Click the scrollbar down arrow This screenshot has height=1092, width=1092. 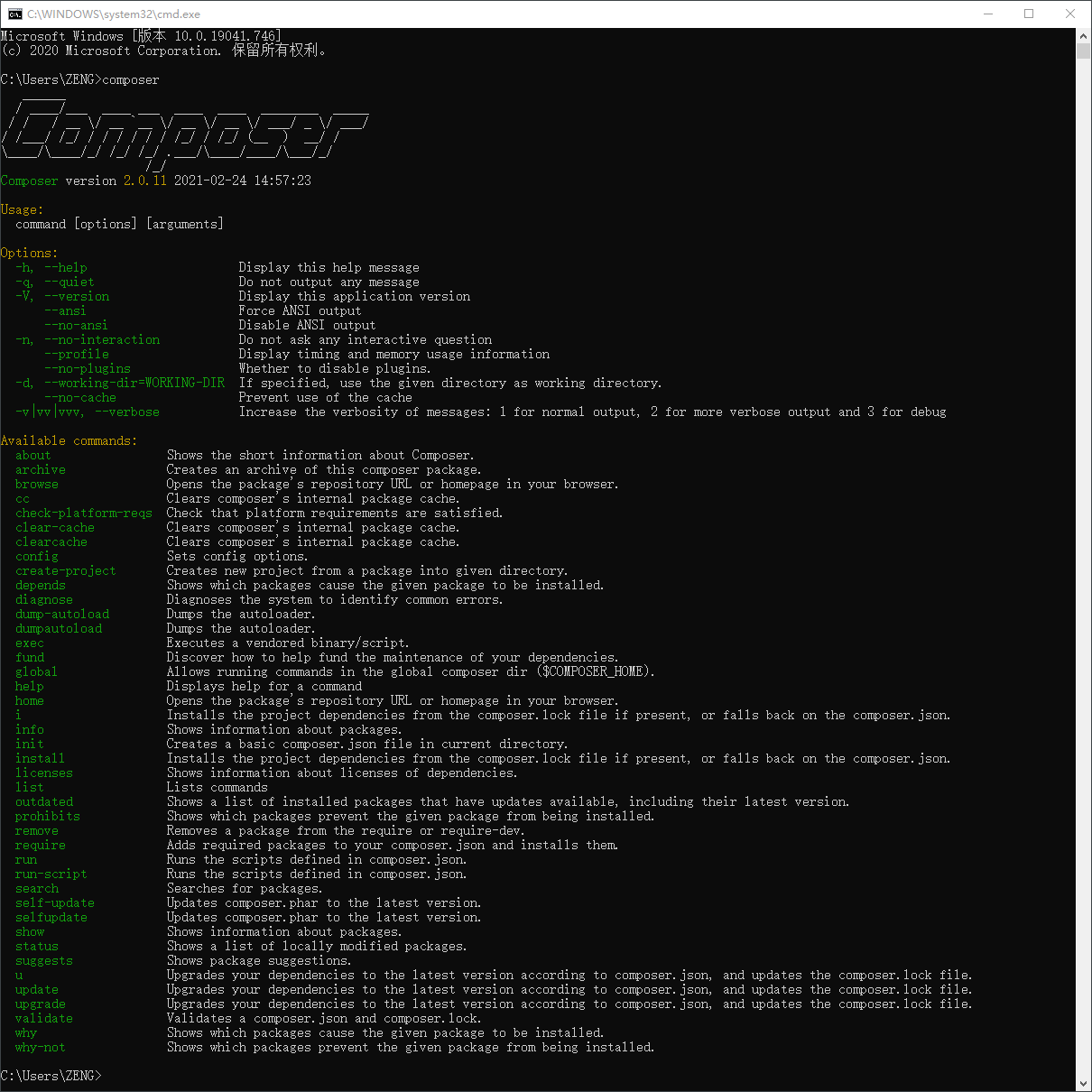[x=1084, y=1083]
